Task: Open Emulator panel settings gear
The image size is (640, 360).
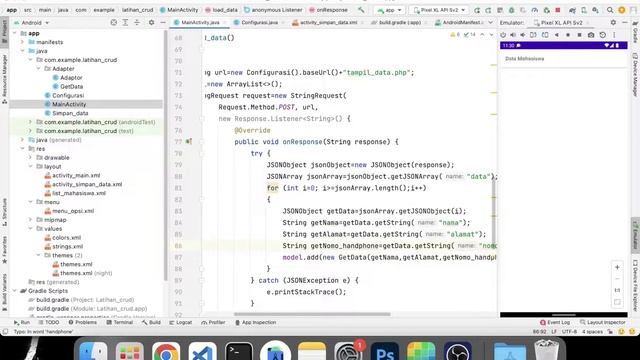Action: 613,22
